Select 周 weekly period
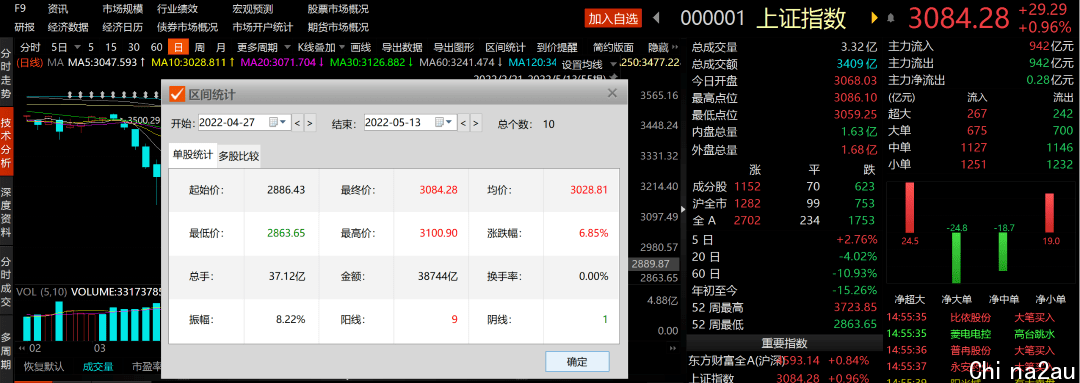This screenshot has height=383, width=1080. (x=200, y=48)
